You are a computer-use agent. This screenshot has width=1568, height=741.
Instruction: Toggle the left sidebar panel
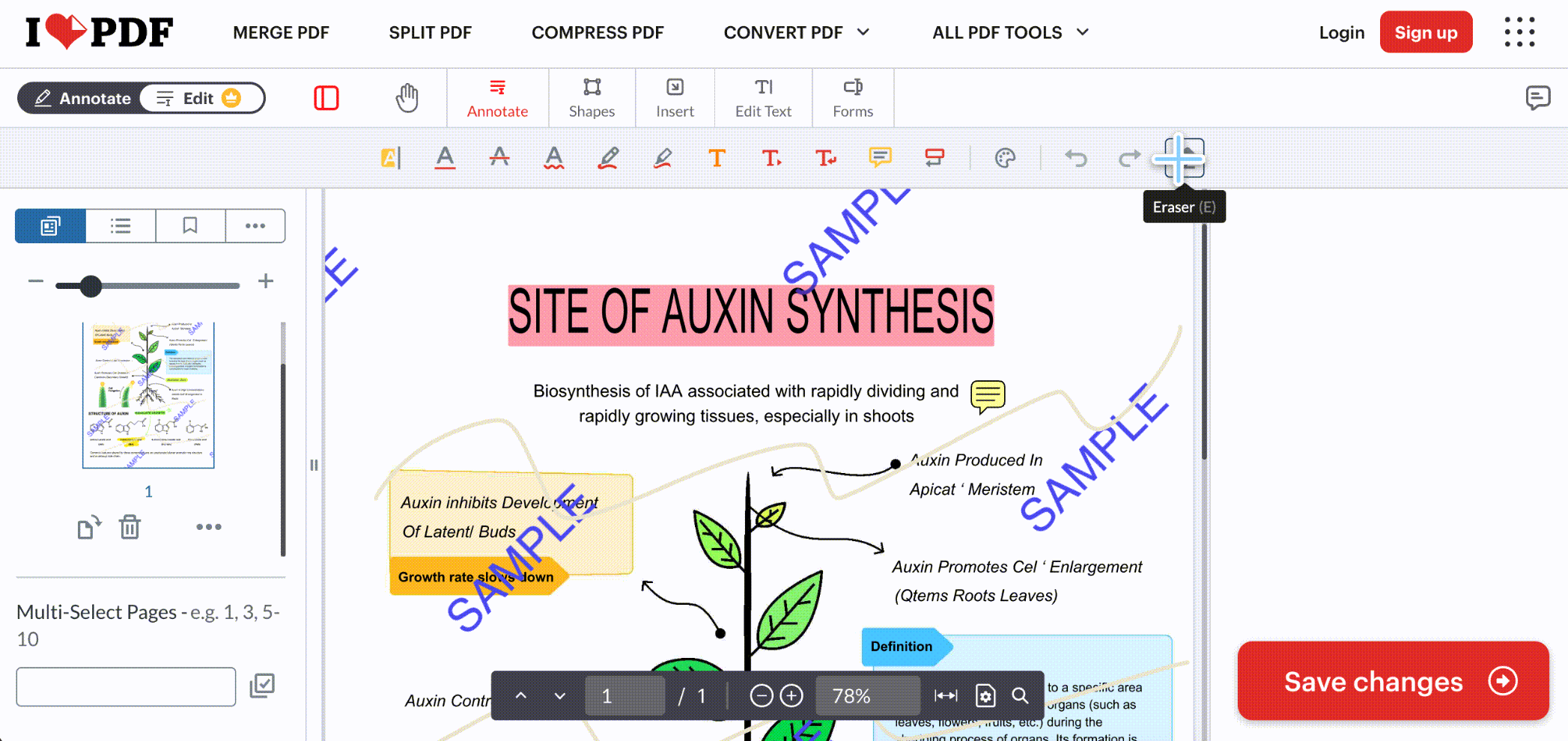326,98
